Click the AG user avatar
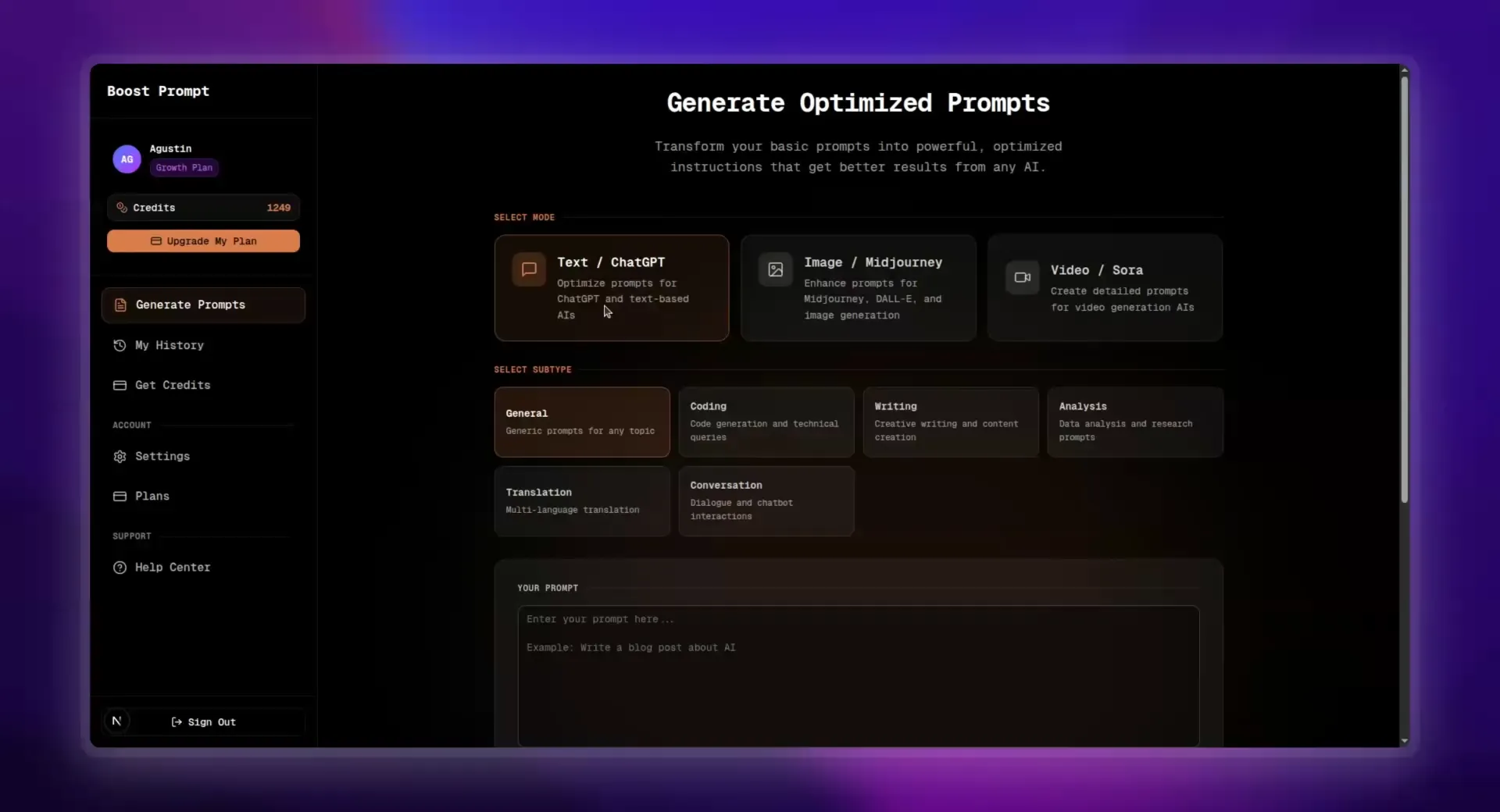Screen dimensions: 1500x812 tap(127, 159)
